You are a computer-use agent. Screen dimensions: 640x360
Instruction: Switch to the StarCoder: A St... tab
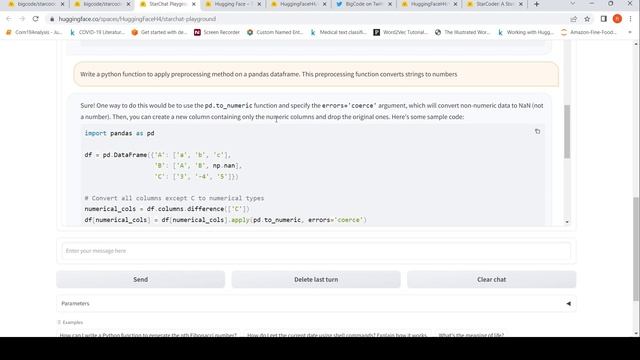[x=495, y=4]
